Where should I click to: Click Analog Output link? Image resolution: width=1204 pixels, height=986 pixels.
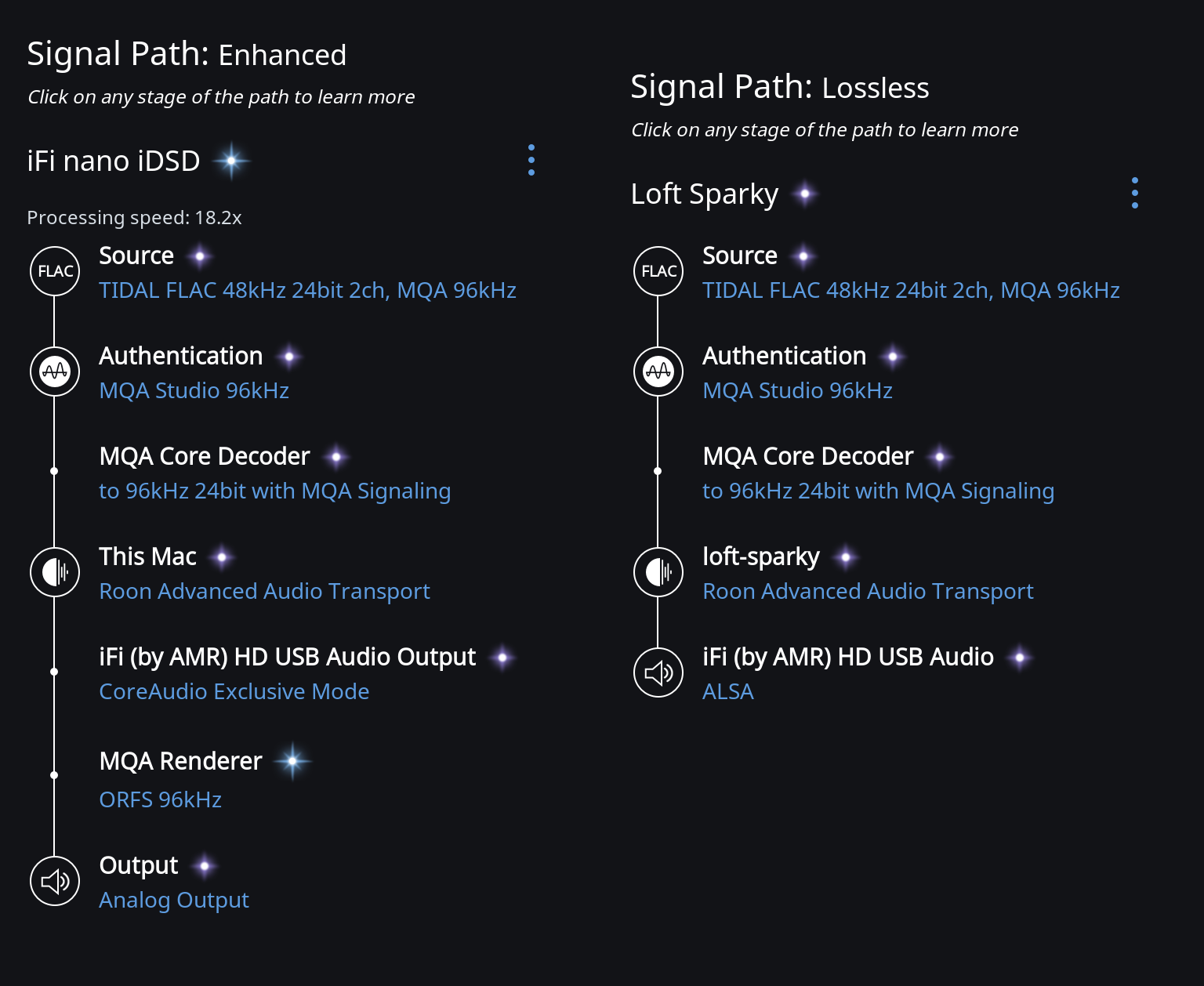(x=174, y=900)
